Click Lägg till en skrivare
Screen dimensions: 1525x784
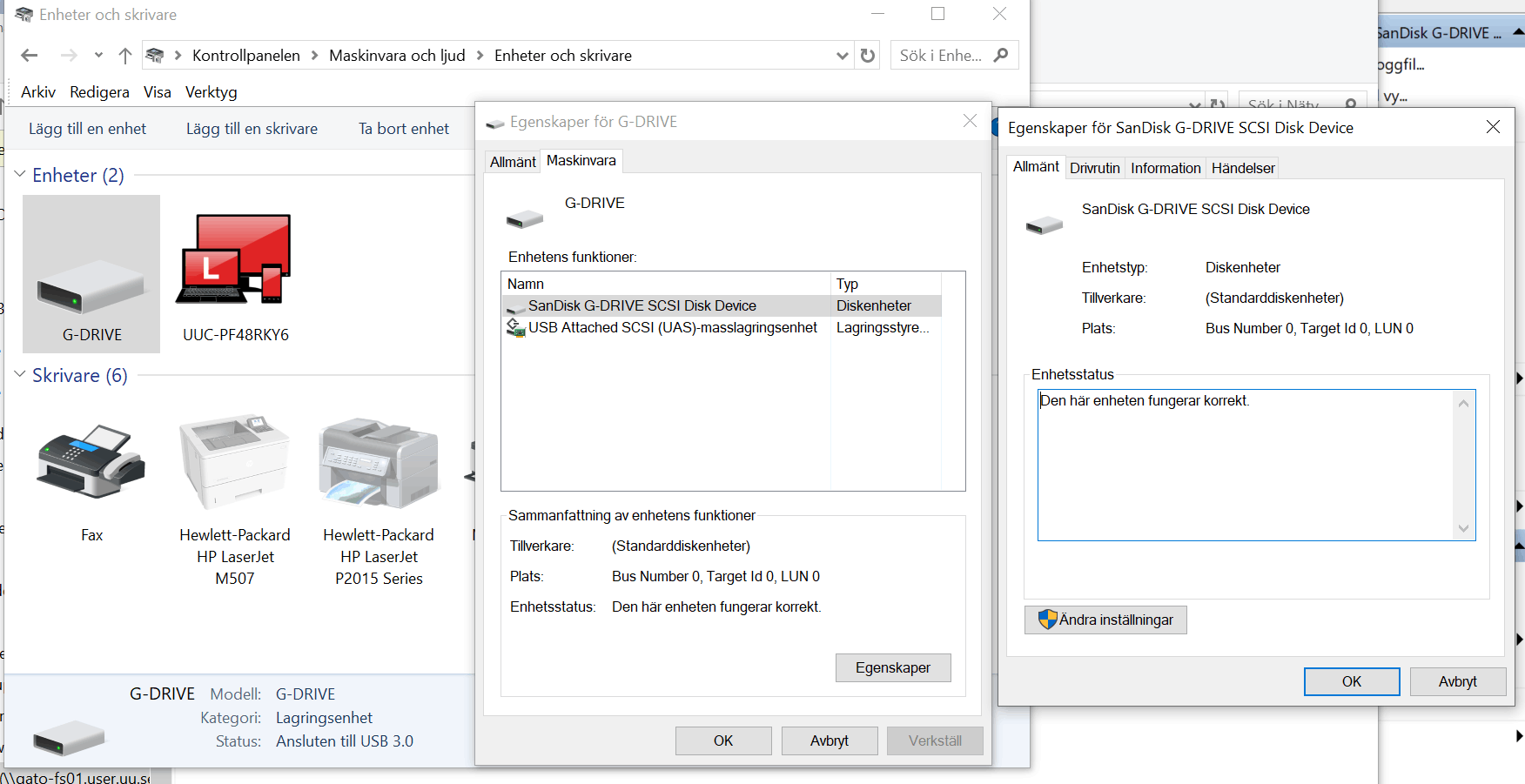[x=252, y=129]
